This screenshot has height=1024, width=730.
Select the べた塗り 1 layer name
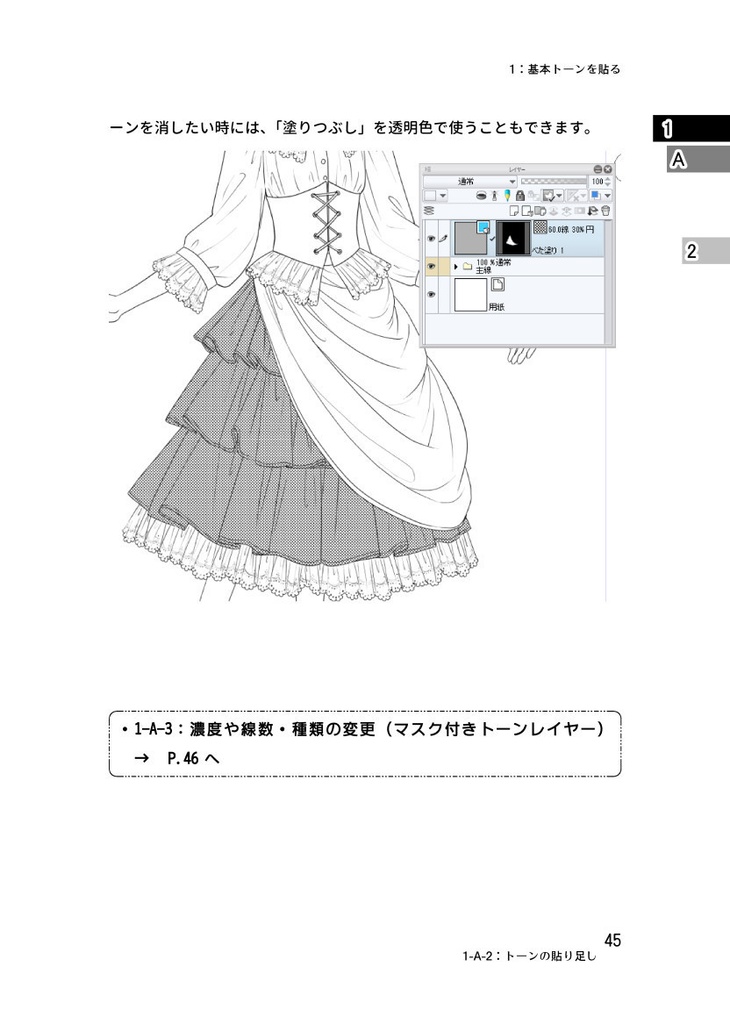(547, 250)
